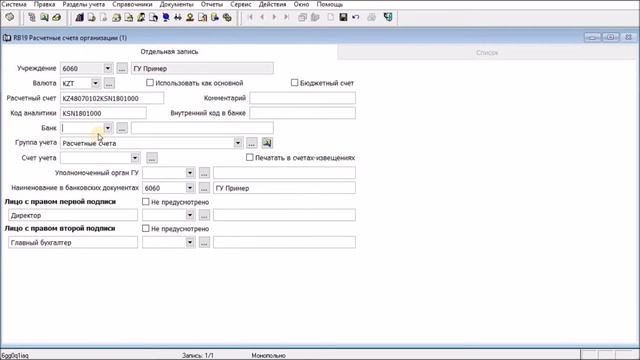The height and width of the screenshot is (360, 640).
Task: Click the teal monitor icon ending toolbar
Action: [x=388, y=17]
